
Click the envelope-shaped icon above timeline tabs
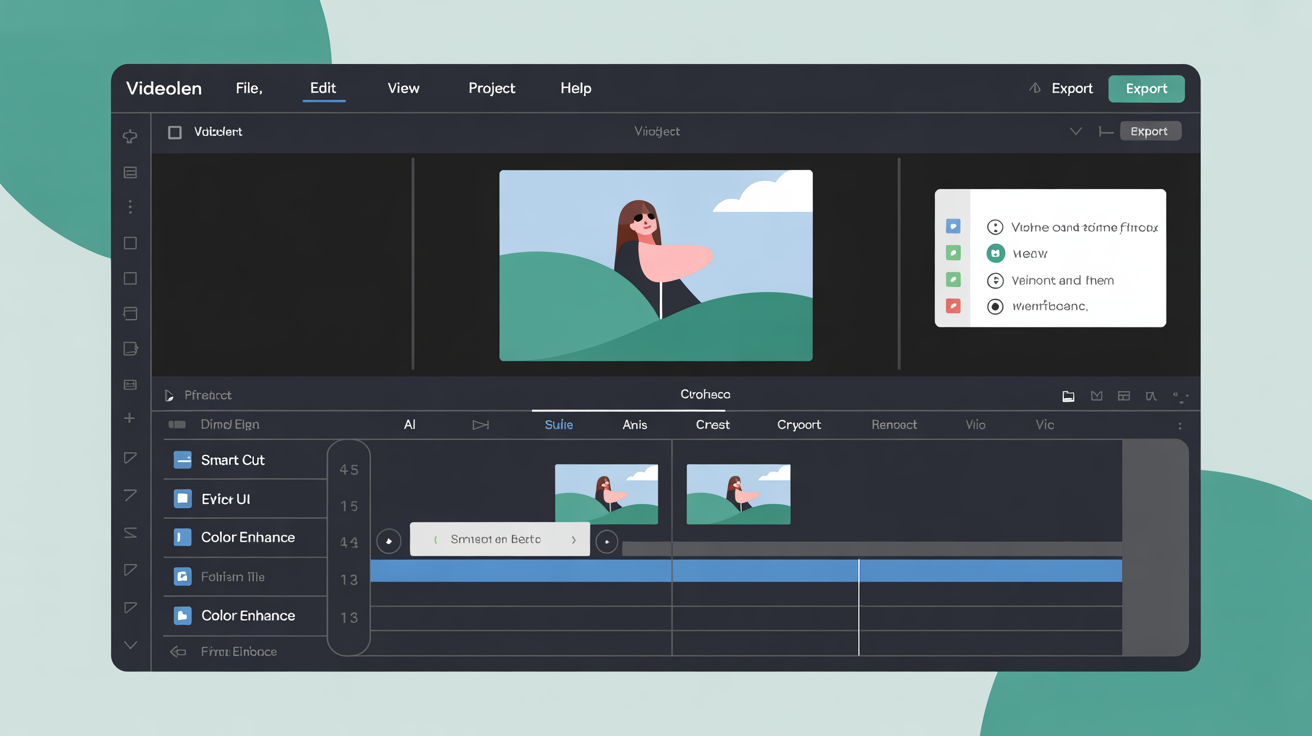1096,397
